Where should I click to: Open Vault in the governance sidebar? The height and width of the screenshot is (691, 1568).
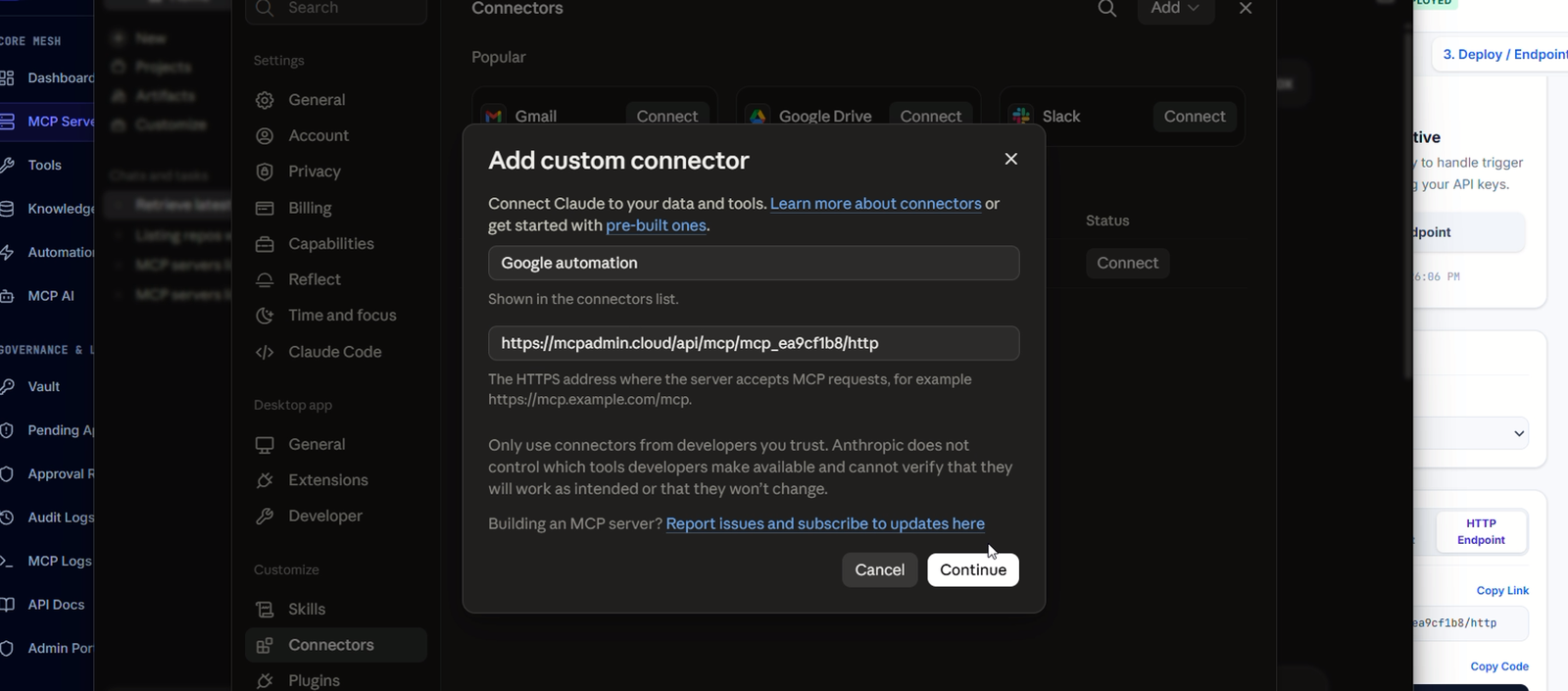click(x=47, y=386)
